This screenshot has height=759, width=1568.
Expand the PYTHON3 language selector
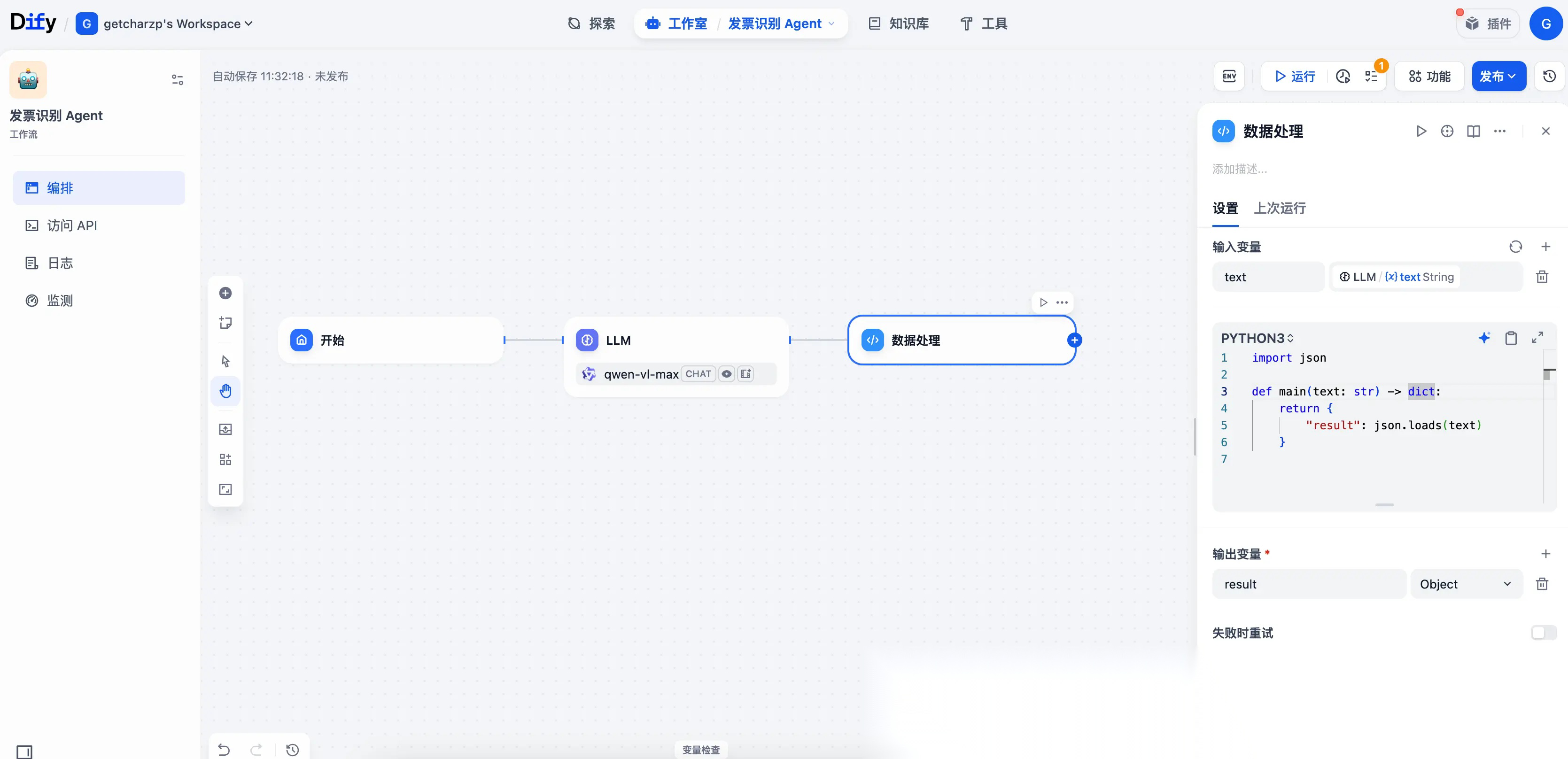[1257, 339]
